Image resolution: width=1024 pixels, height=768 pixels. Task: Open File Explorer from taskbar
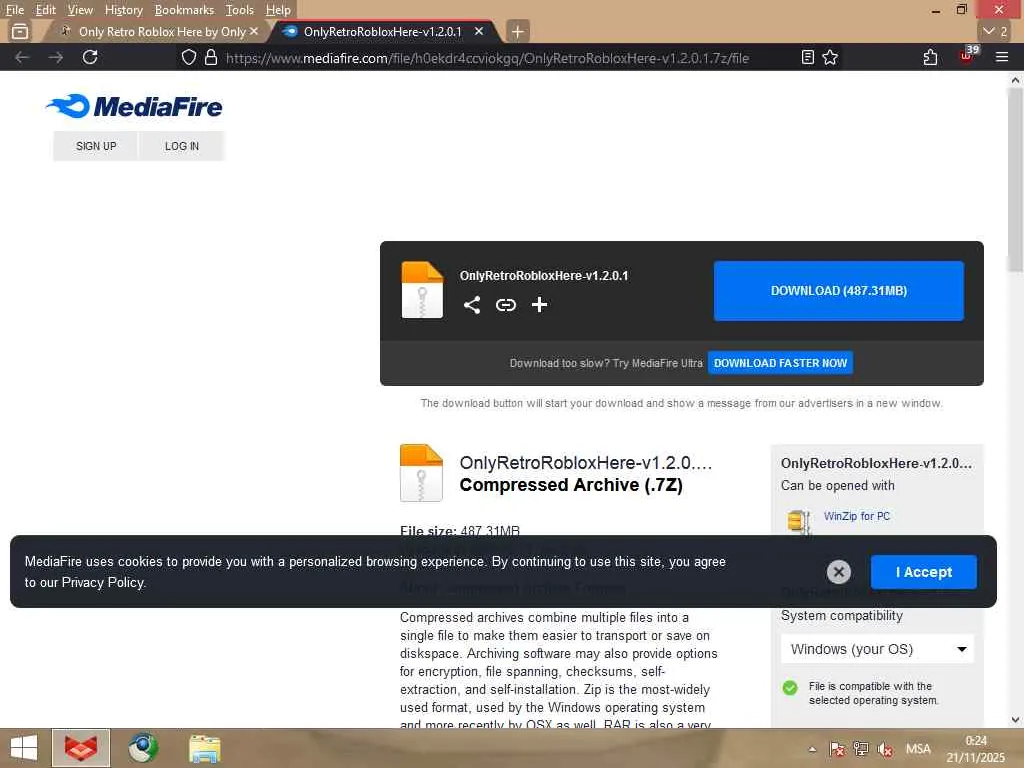coord(204,748)
